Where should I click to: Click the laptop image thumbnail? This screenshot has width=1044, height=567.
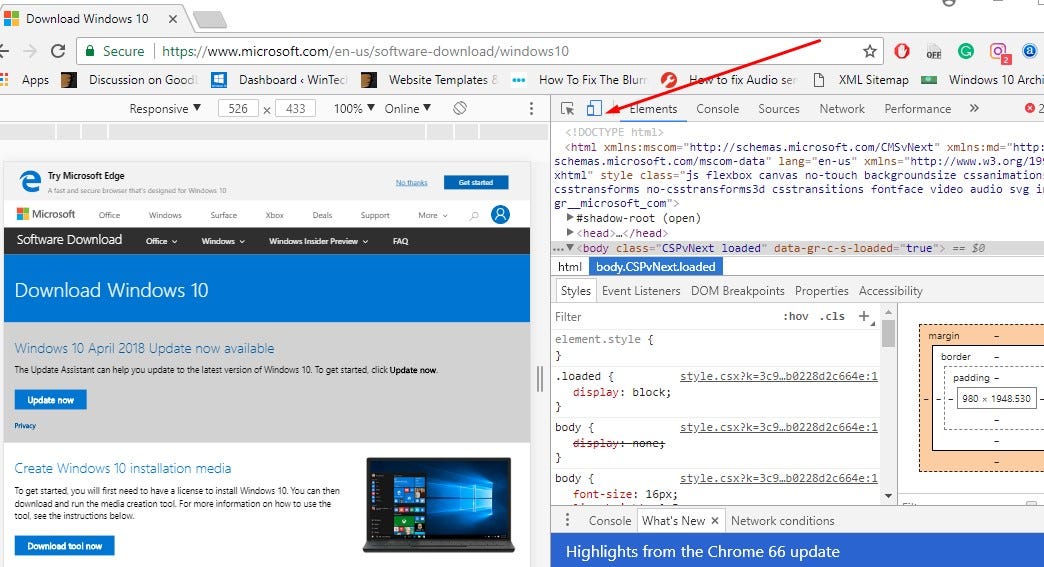439,504
